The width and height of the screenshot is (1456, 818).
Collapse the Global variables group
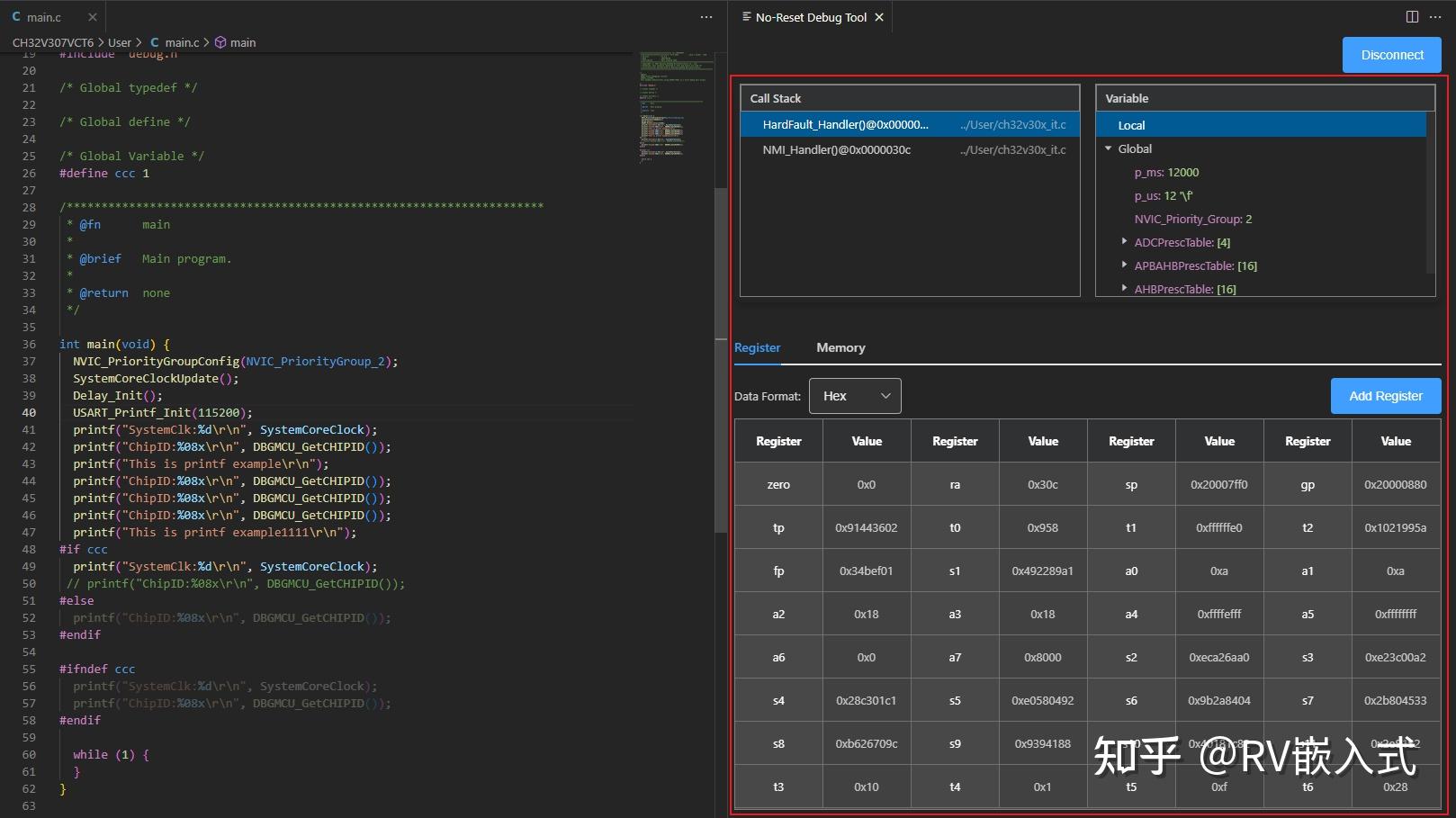pos(1109,148)
